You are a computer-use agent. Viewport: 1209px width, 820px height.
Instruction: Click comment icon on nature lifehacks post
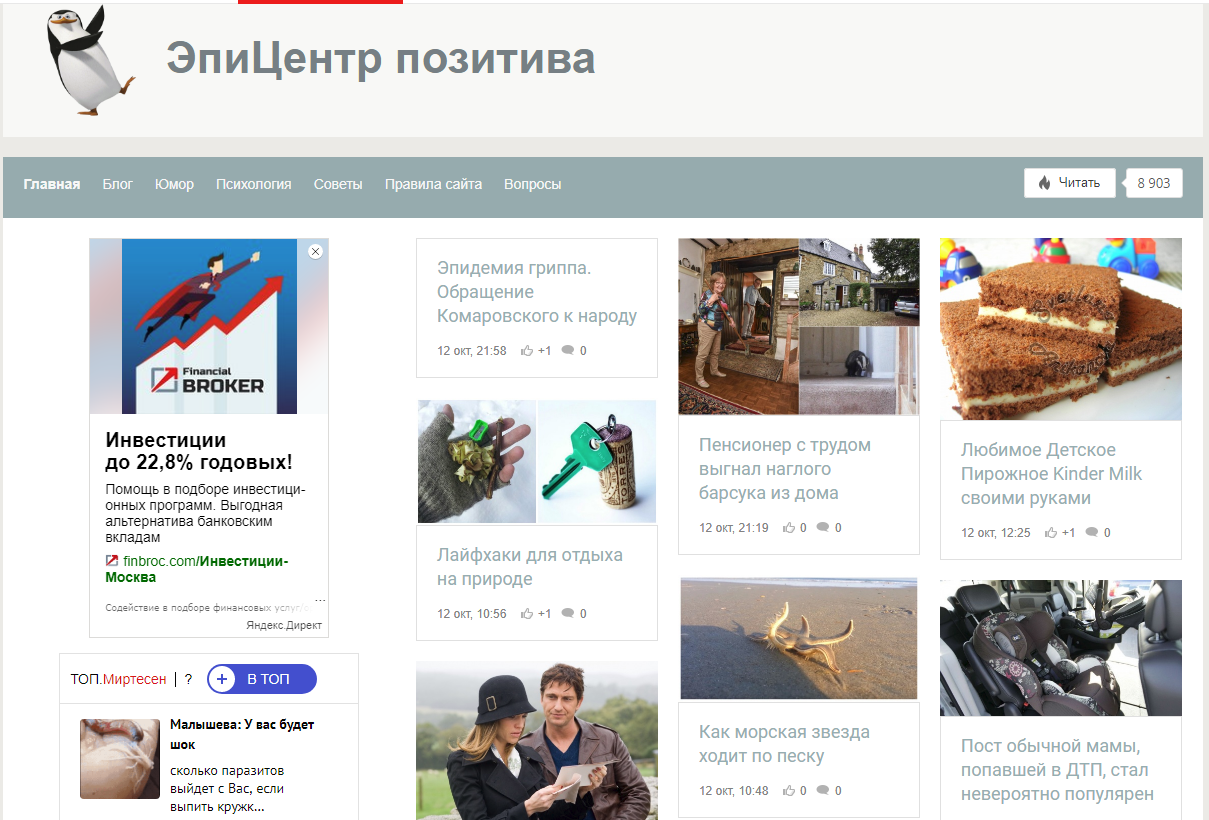click(568, 614)
